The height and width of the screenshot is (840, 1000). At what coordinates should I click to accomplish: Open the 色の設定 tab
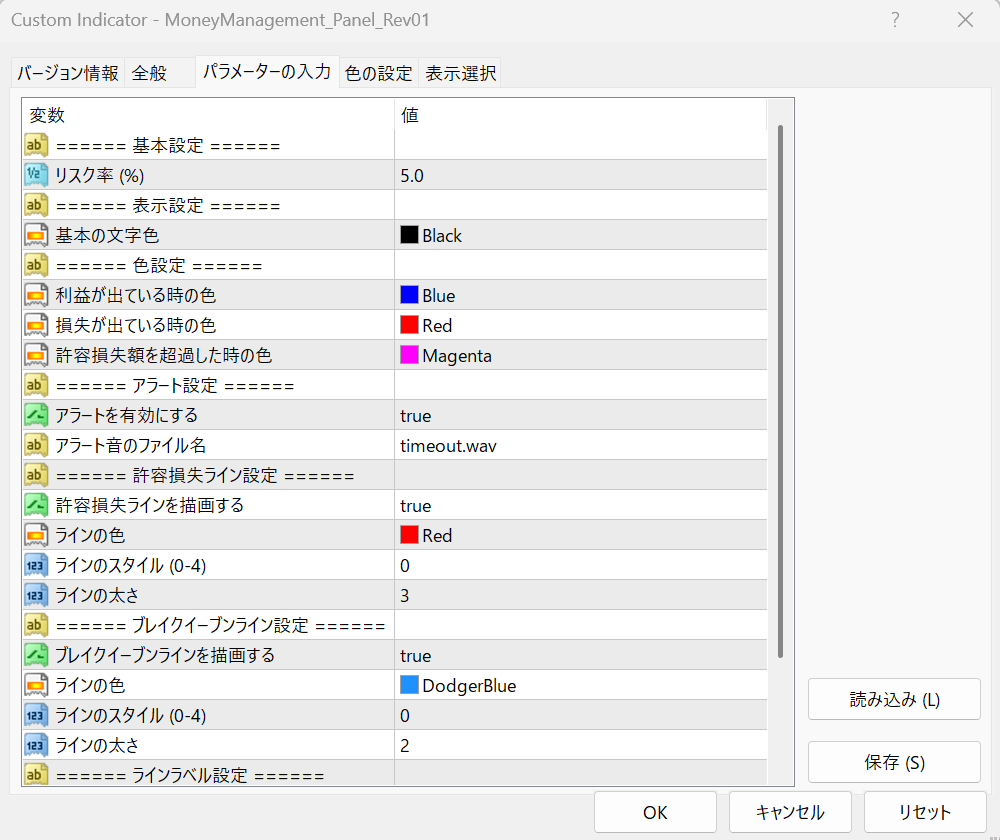(379, 73)
